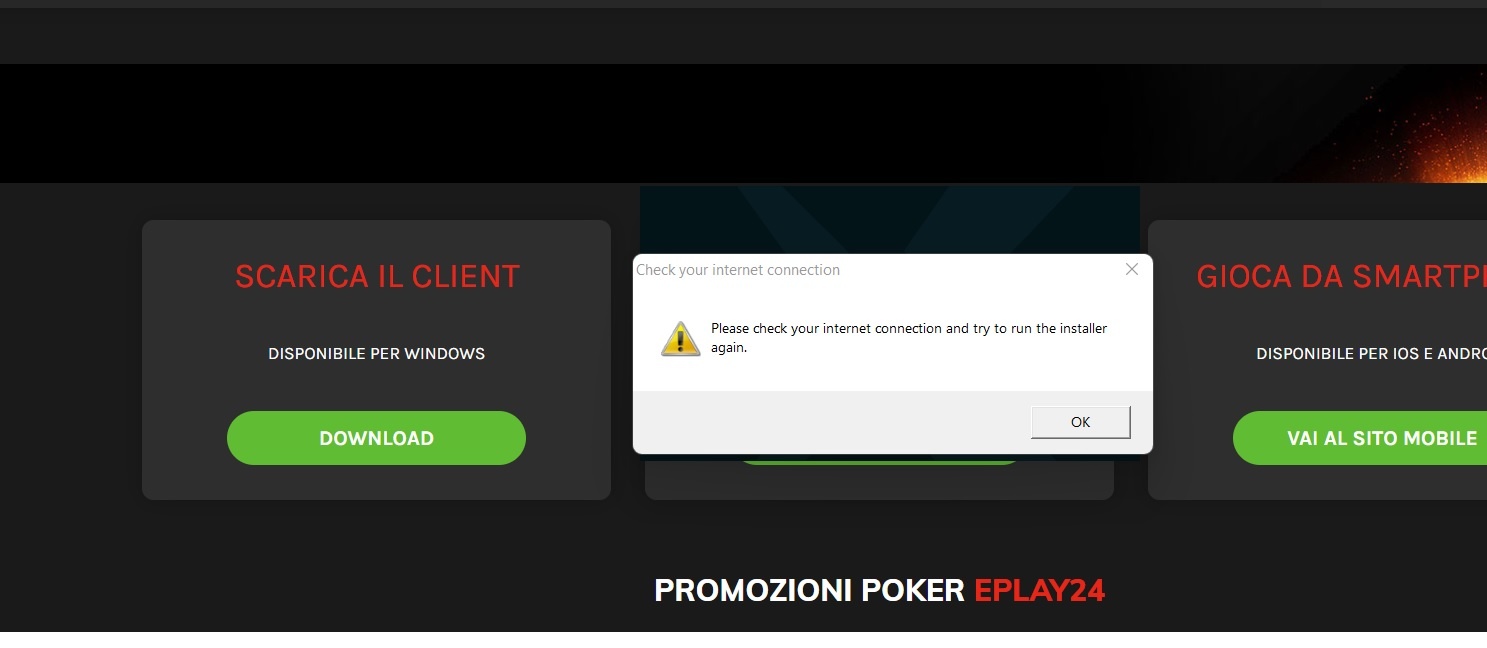
Task: Click the green DOWNLOAD button
Action: click(x=376, y=438)
